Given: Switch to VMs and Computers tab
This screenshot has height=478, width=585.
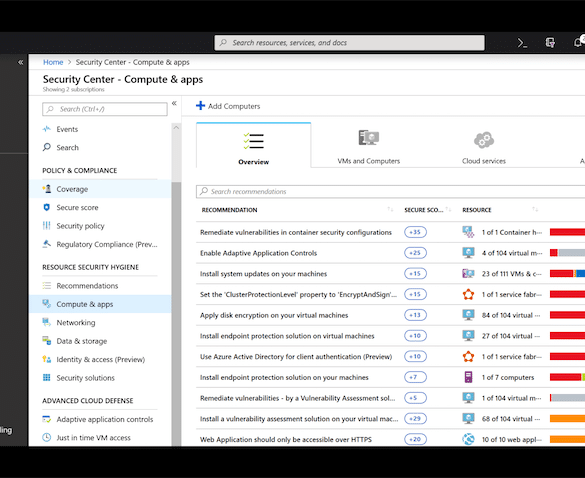Looking at the screenshot, I should (x=369, y=145).
